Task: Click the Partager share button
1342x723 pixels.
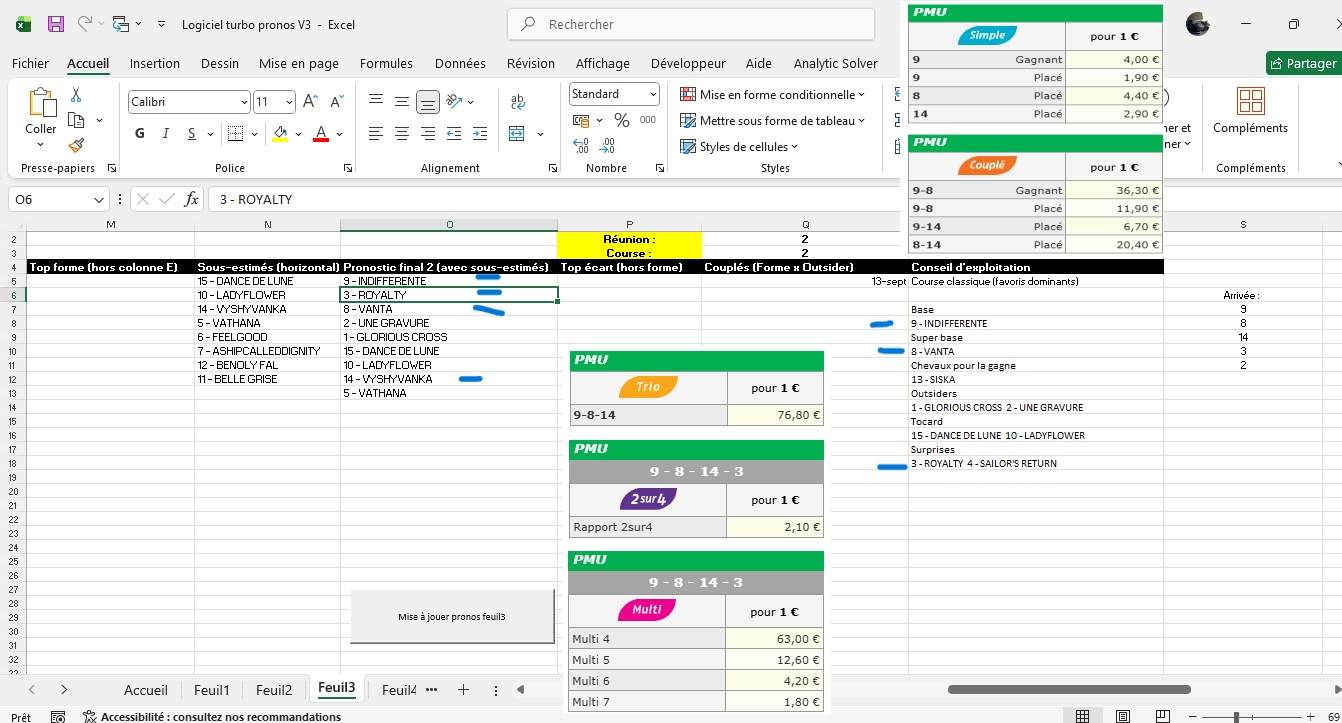Action: pyautogui.click(x=1303, y=63)
